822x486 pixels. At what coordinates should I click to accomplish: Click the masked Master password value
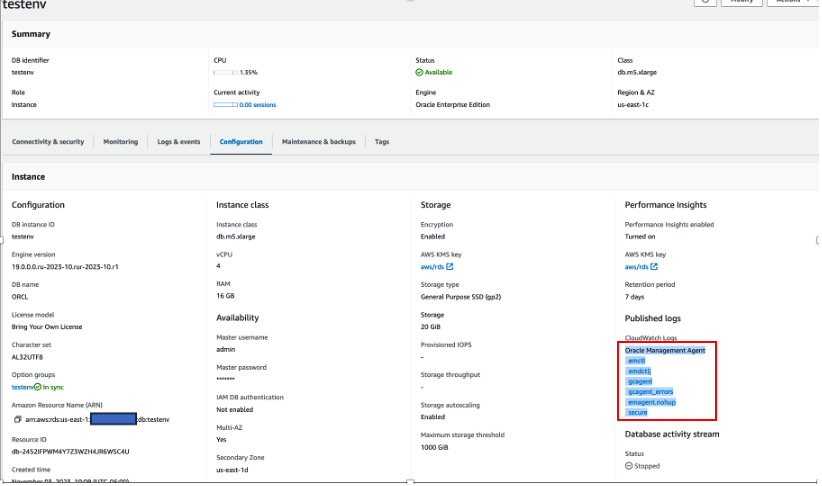(225, 379)
